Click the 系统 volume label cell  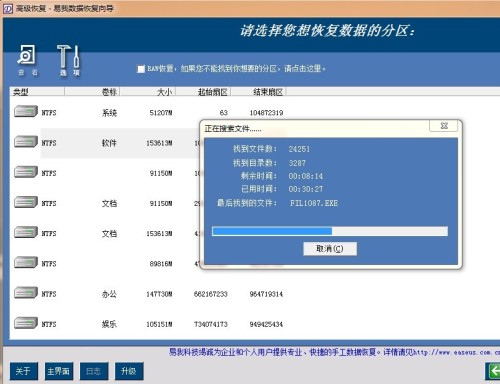coord(109,113)
